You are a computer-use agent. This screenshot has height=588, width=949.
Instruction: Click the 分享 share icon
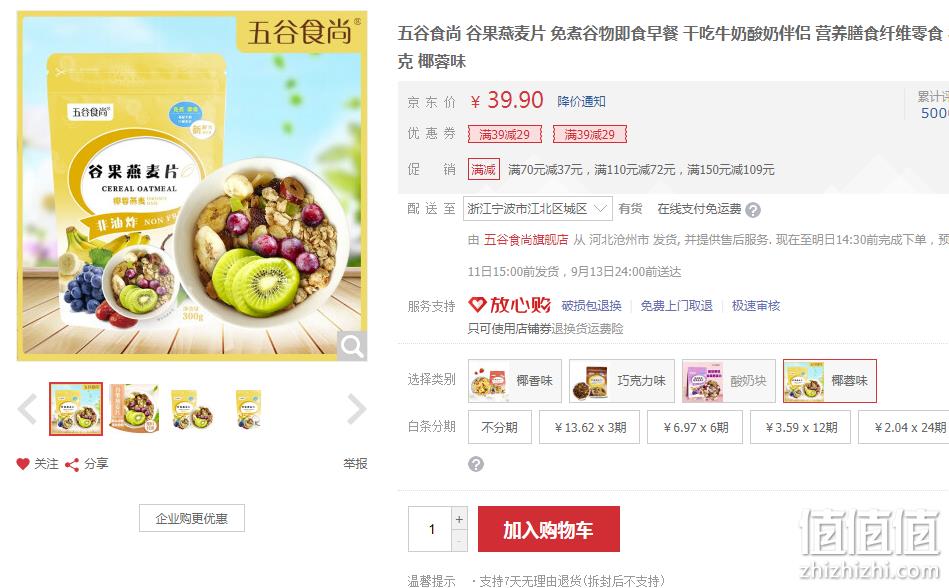72,465
